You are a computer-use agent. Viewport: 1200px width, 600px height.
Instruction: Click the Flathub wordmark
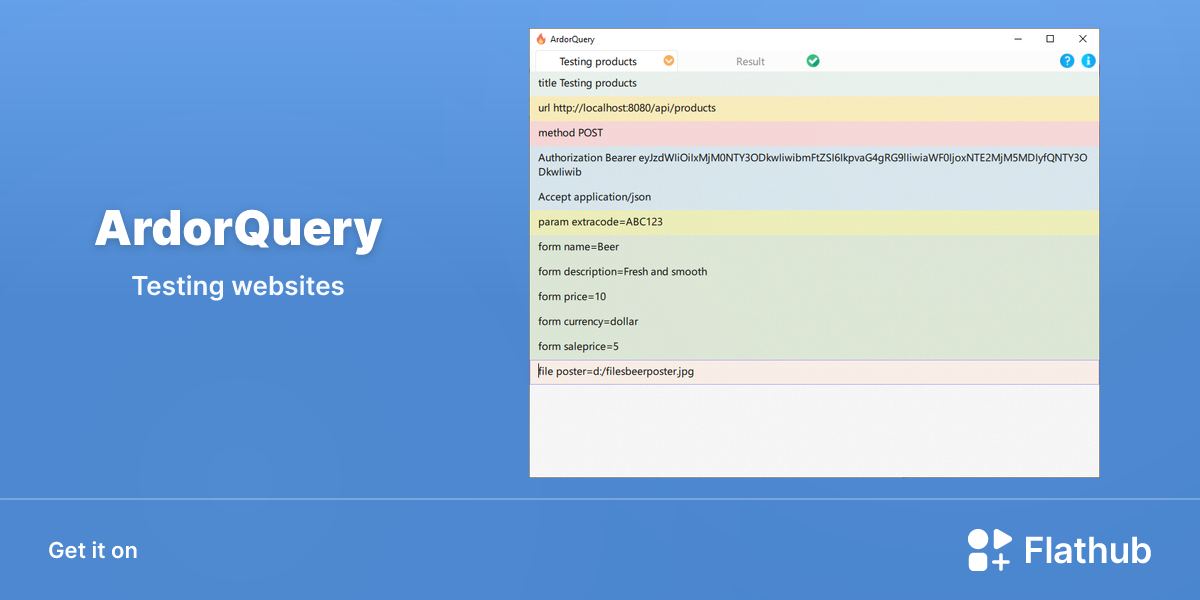coord(1088,550)
